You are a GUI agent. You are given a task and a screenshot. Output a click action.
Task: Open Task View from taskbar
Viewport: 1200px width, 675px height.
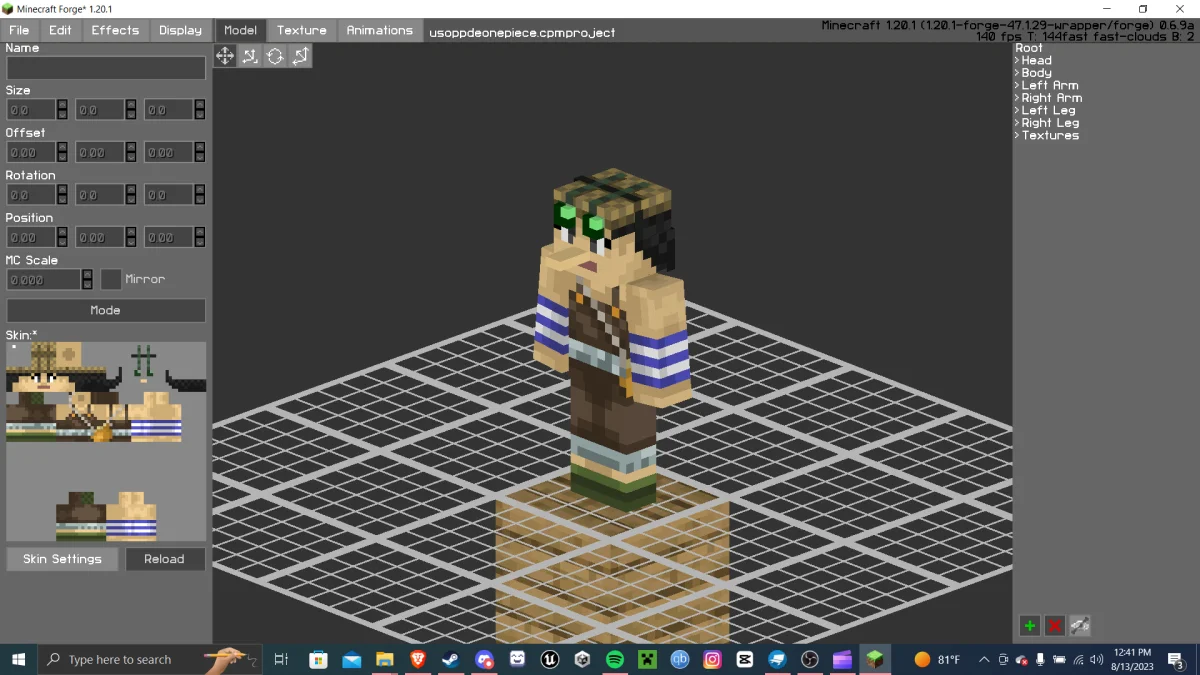coord(281,659)
